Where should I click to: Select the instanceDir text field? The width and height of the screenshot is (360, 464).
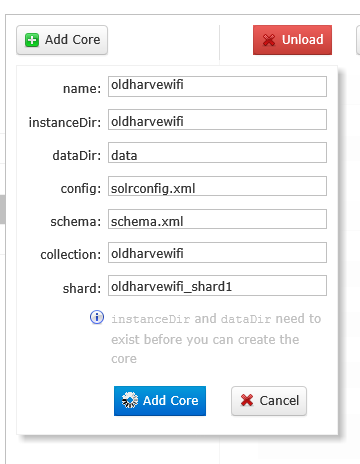(x=217, y=120)
